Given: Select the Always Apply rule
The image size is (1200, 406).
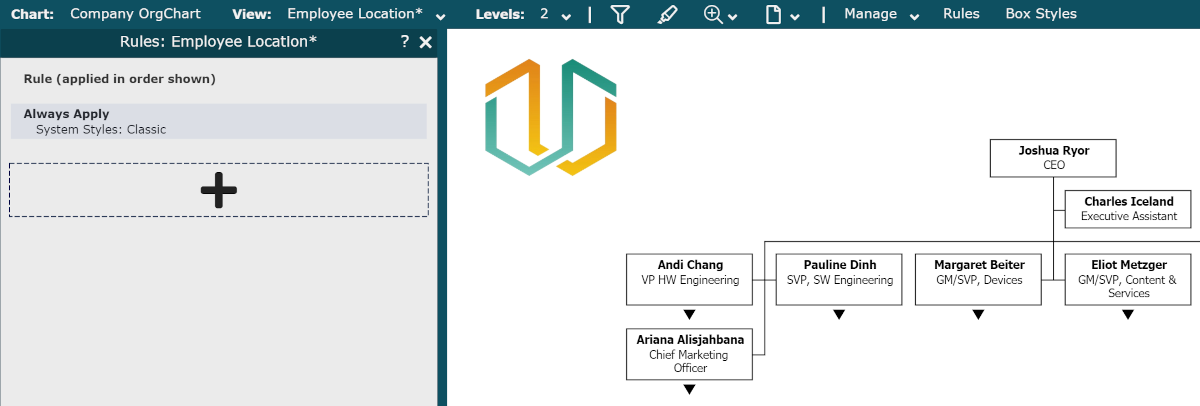Looking at the screenshot, I should pyautogui.click(x=218, y=121).
